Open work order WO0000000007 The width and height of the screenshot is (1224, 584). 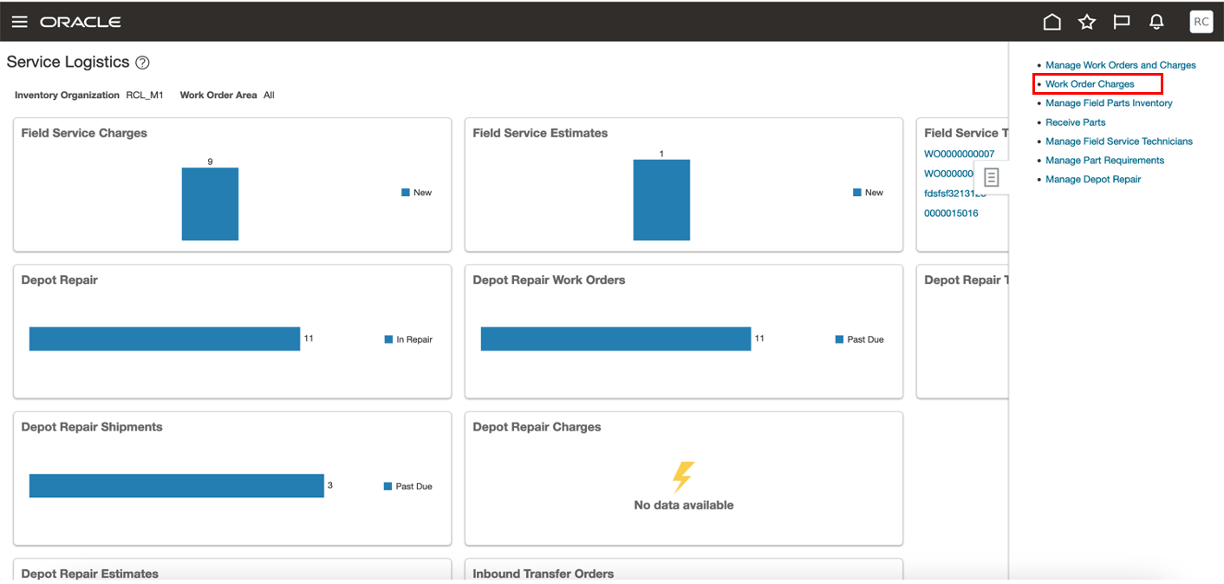[959, 154]
